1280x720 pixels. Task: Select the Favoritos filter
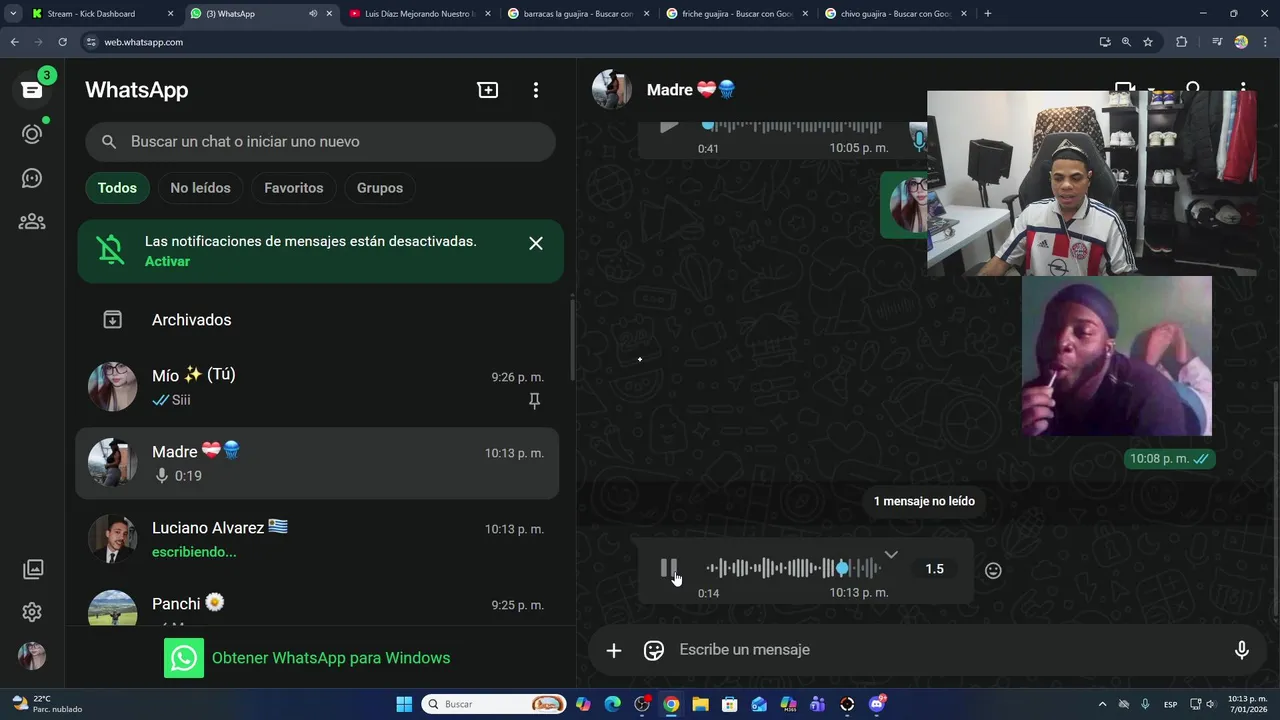(x=294, y=188)
